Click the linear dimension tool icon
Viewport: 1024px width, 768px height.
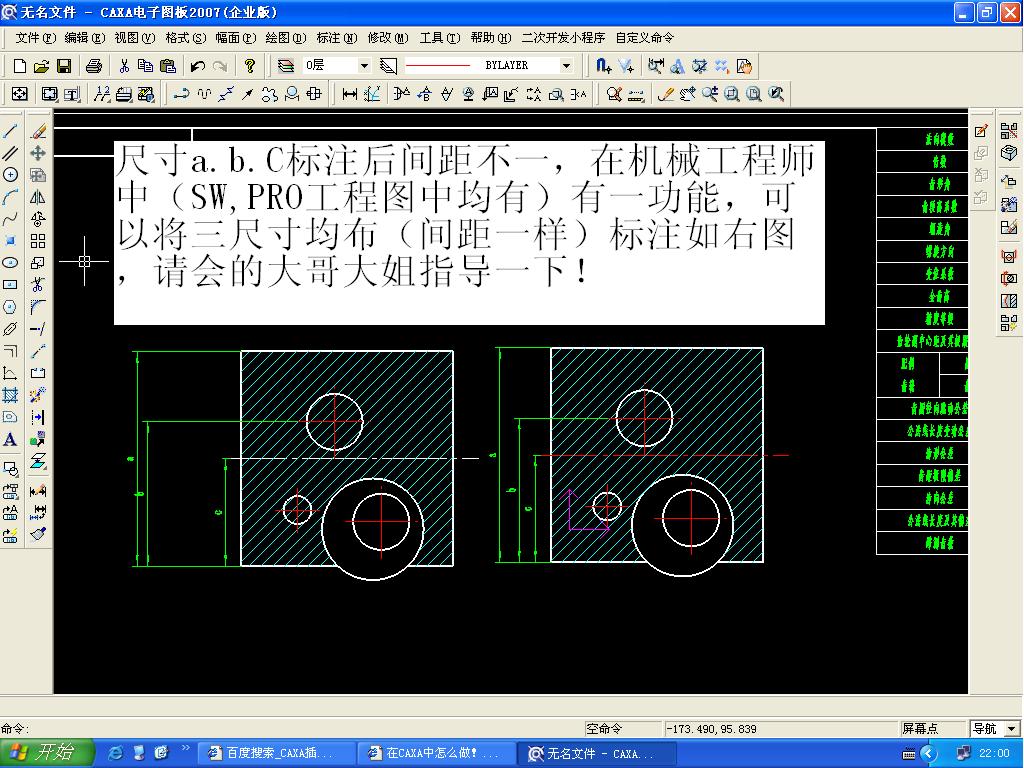(350, 94)
